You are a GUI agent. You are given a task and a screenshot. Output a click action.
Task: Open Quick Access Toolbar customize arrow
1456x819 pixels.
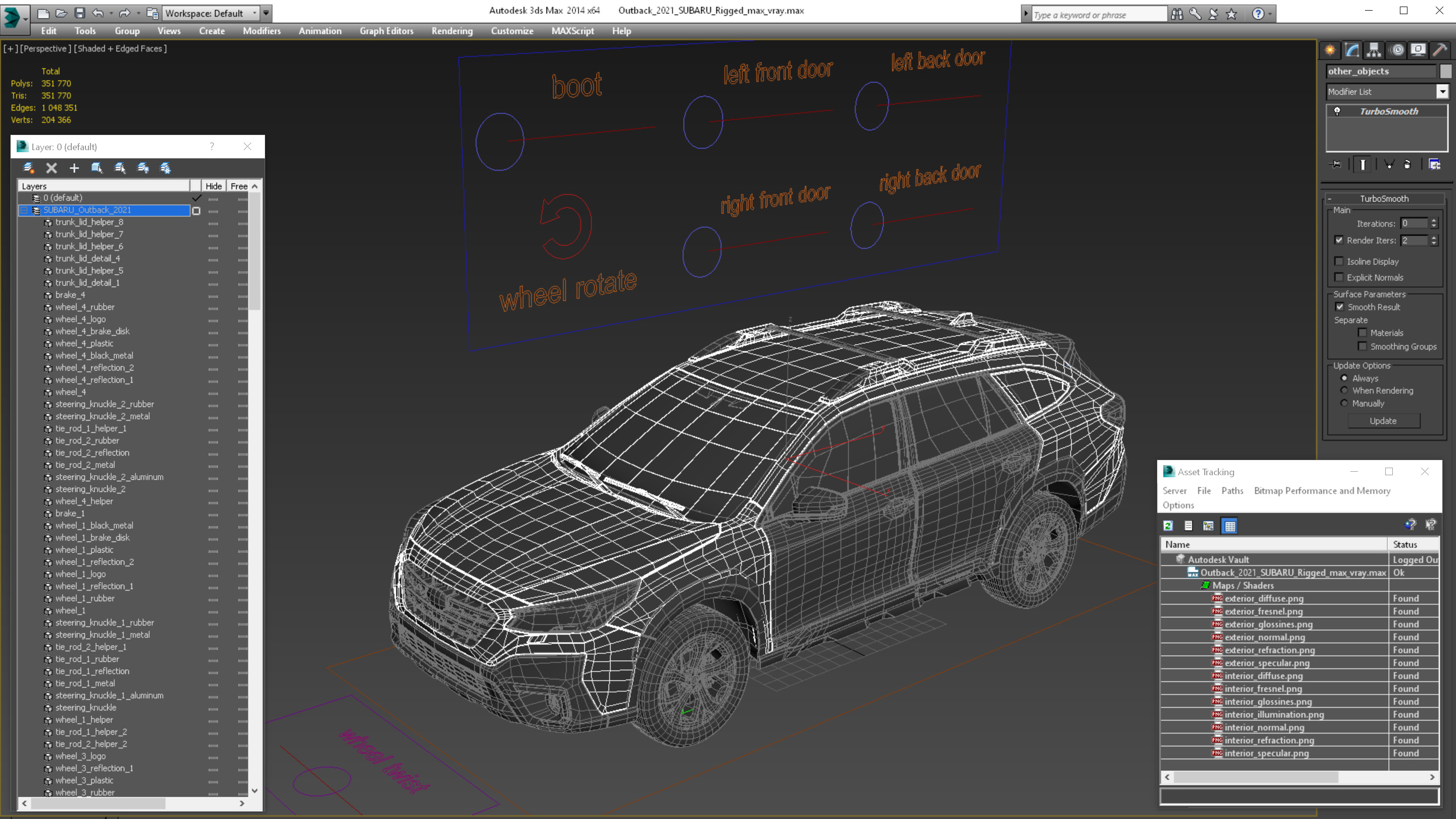point(265,13)
